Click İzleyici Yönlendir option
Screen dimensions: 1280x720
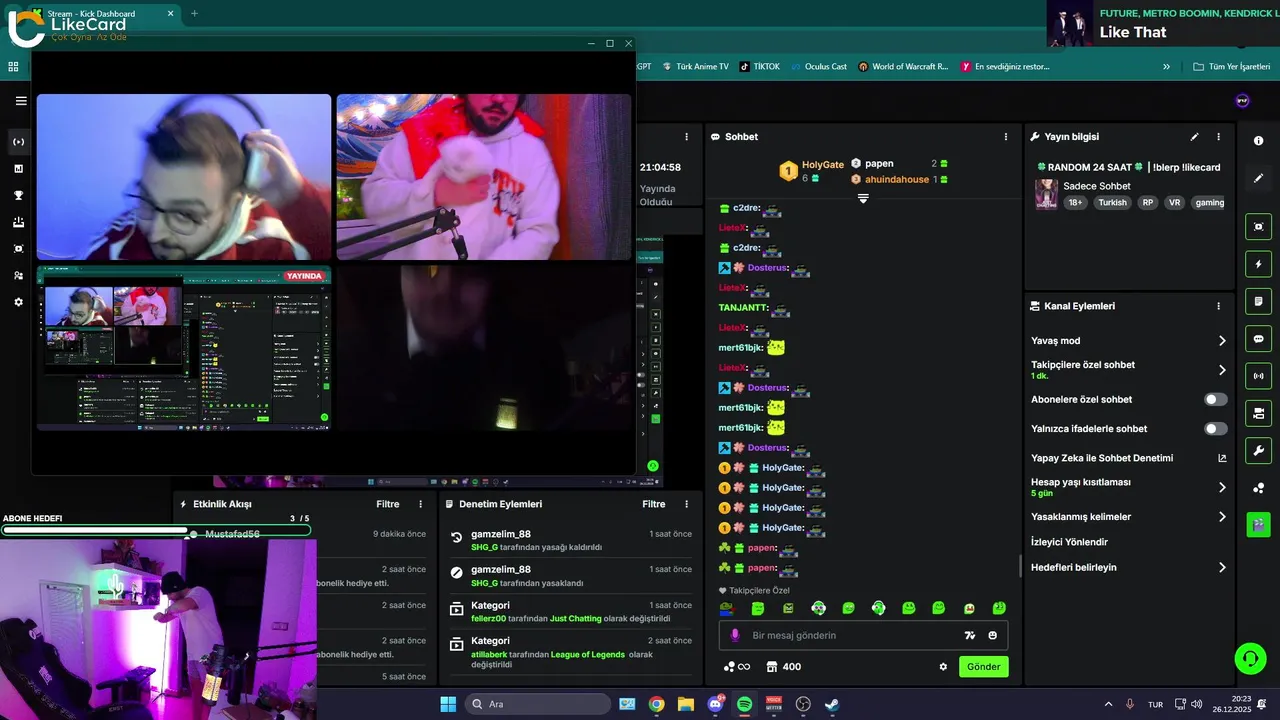tap(1069, 542)
